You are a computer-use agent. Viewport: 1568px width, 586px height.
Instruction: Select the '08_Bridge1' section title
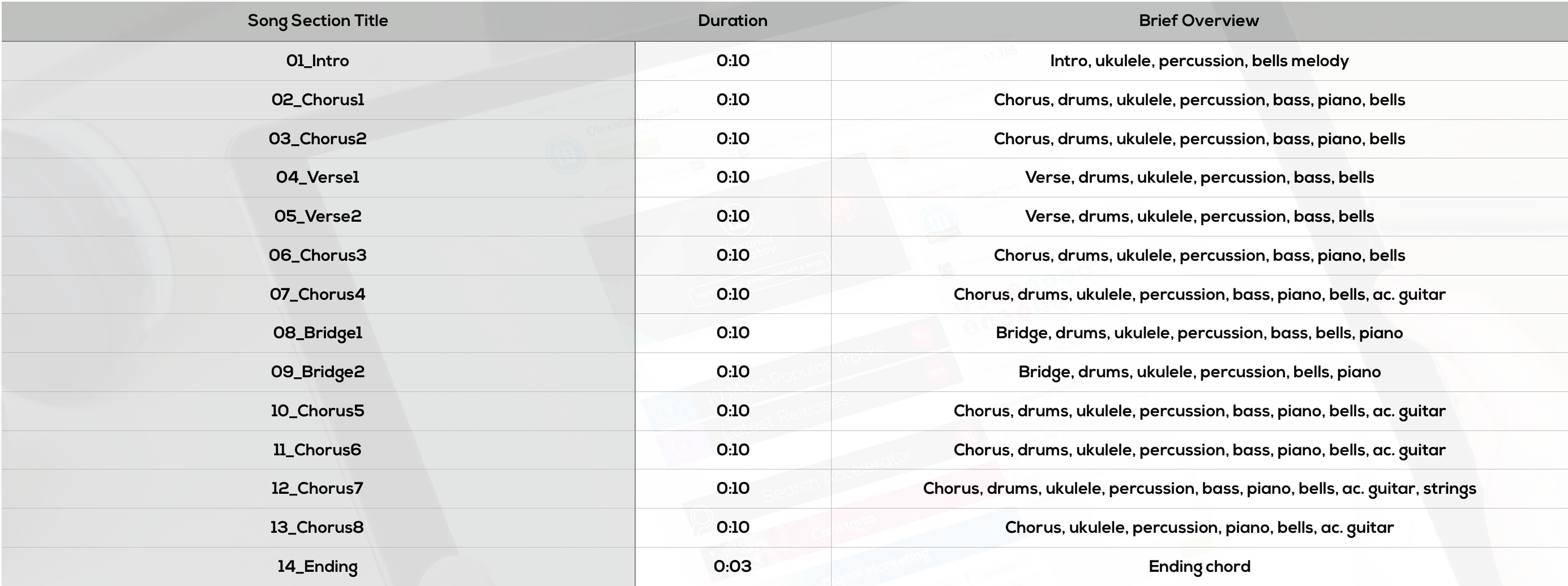pos(318,333)
